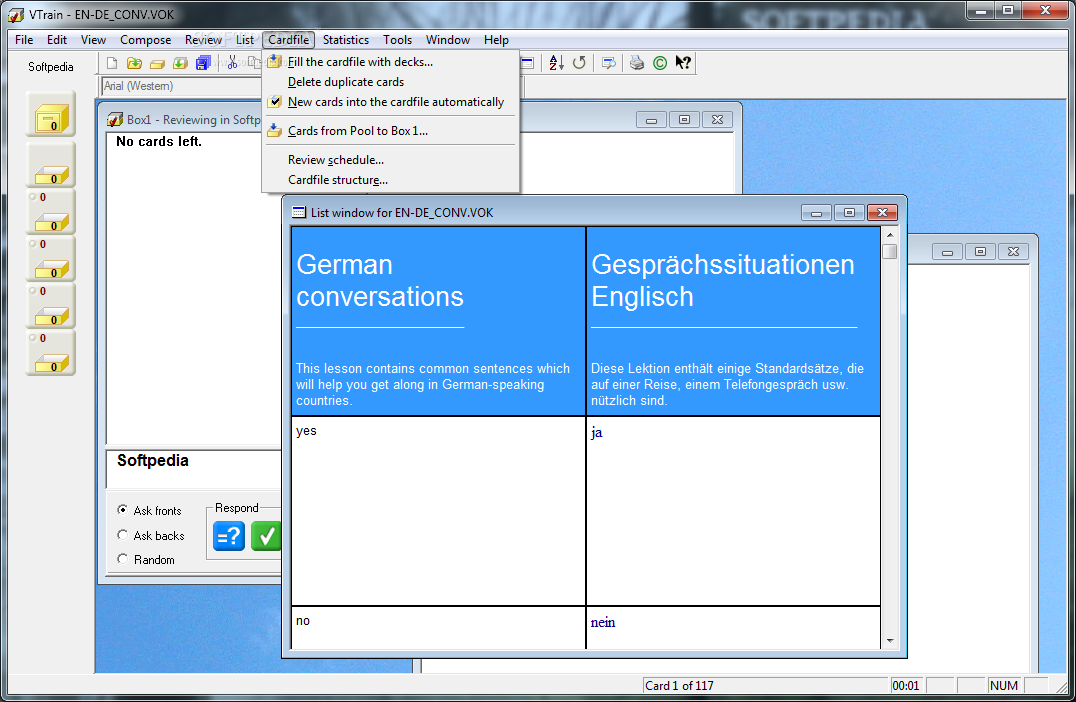Click the box with green arrow icon

tap(180, 63)
